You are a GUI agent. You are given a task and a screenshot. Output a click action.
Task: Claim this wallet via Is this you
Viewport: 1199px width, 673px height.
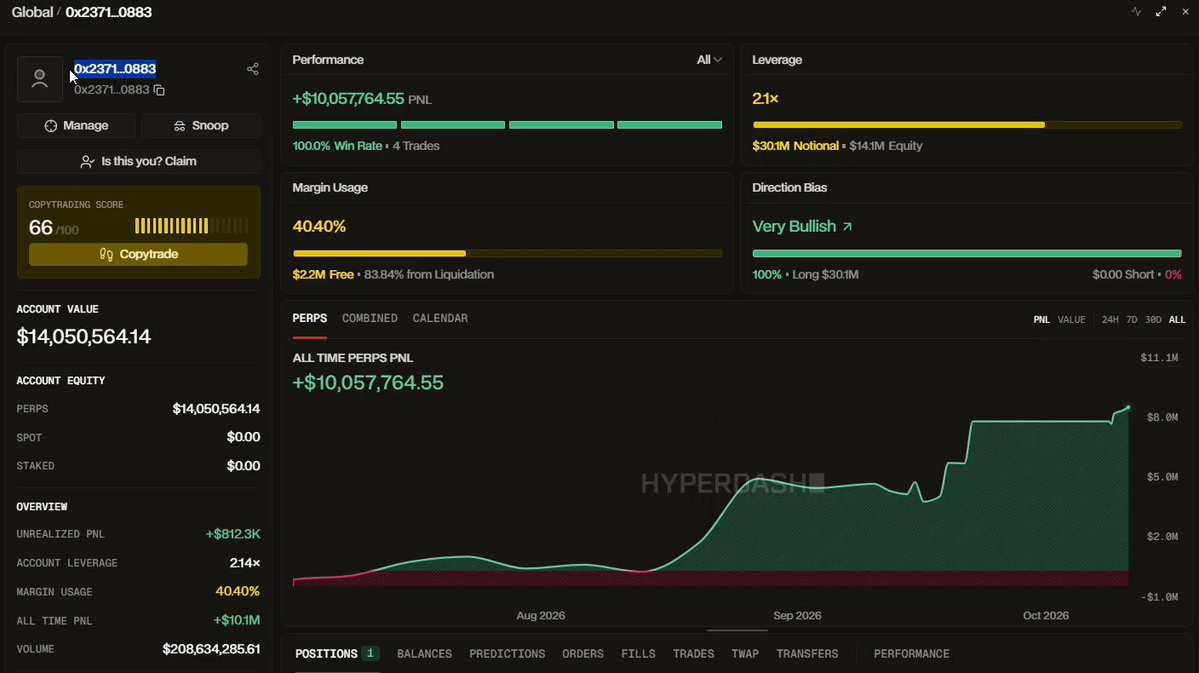coord(138,161)
